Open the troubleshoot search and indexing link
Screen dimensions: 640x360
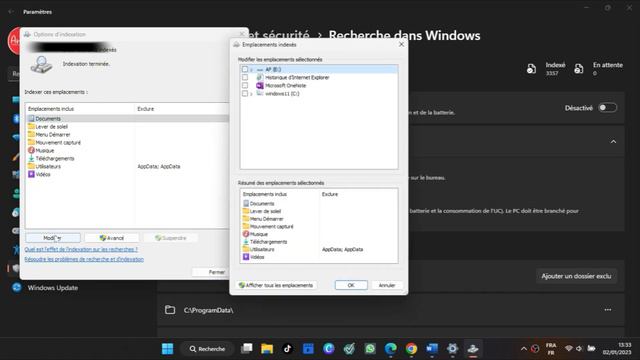pos(84,259)
